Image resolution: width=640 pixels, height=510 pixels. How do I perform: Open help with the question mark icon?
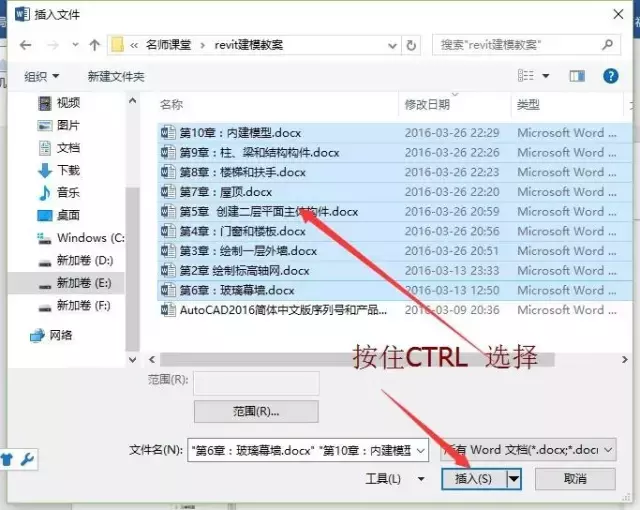(x=611, y=76)
